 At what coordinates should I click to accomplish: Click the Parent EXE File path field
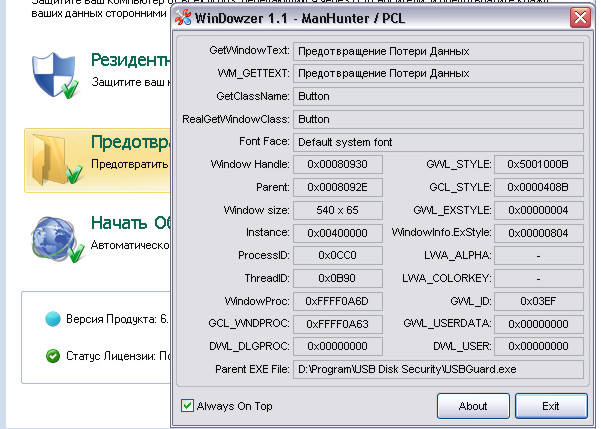(x=438, y=369)
